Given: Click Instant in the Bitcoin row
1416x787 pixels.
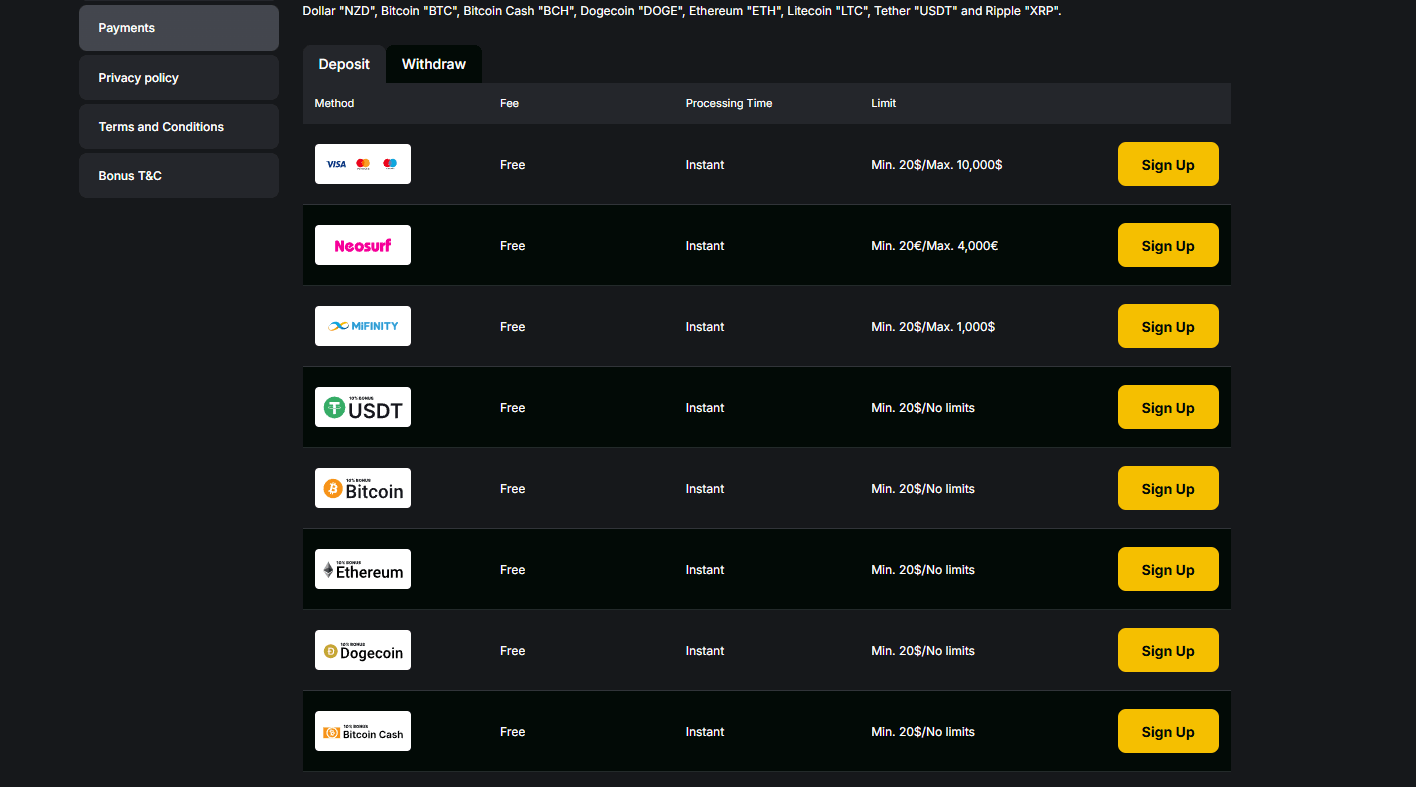Looking at the screenshot, I should (705, 489).
